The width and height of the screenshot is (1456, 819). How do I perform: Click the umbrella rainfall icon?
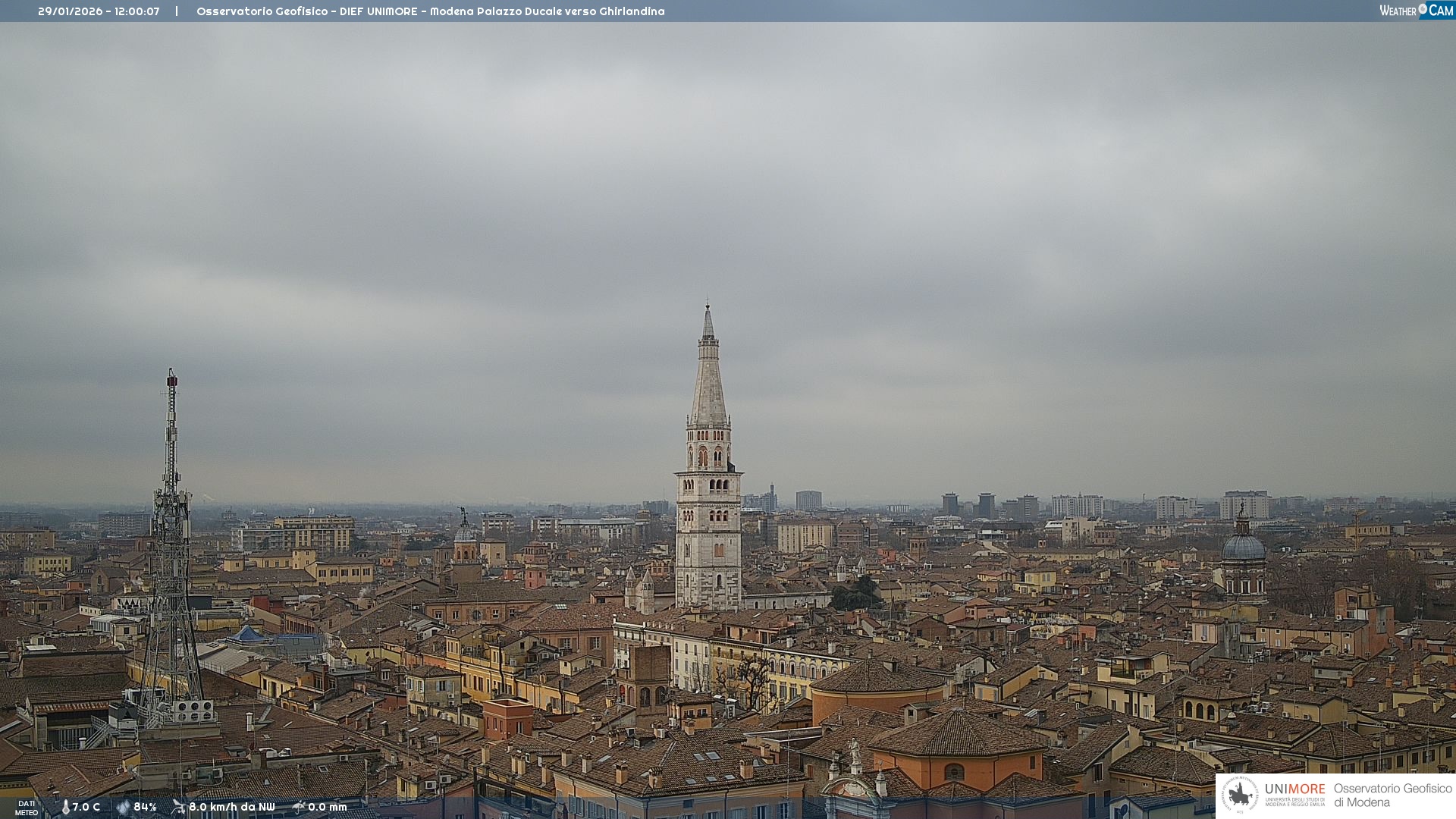tap(298, 807)
